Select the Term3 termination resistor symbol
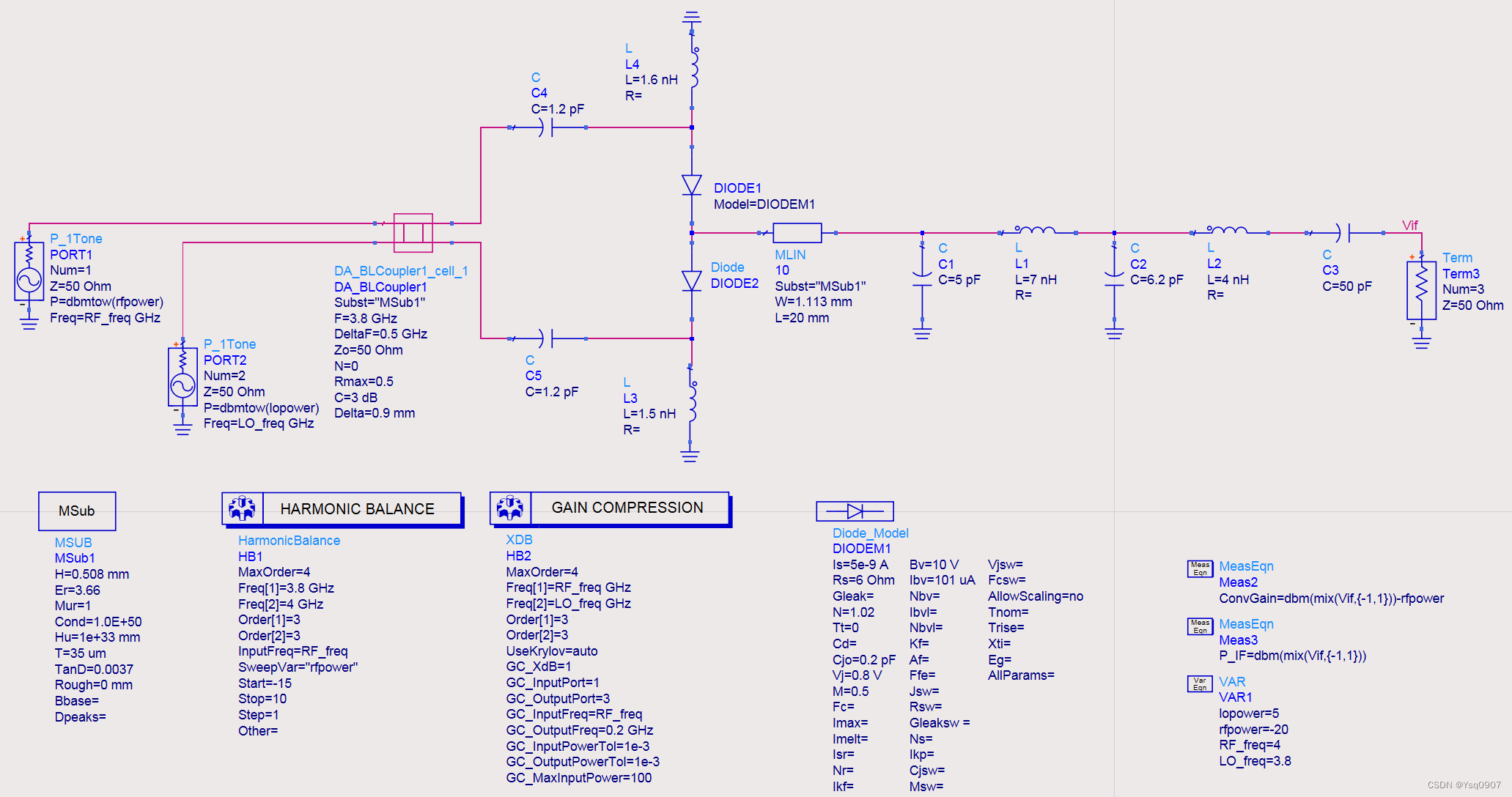Screen dimensions: 1512x797 1421,290
